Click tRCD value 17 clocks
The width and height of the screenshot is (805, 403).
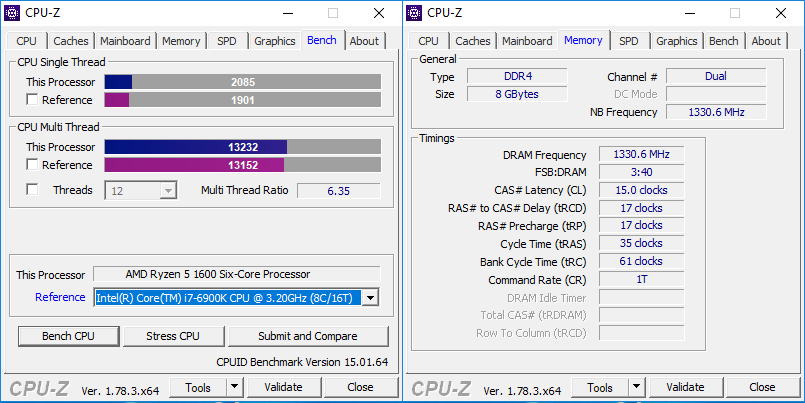[642, 208]
